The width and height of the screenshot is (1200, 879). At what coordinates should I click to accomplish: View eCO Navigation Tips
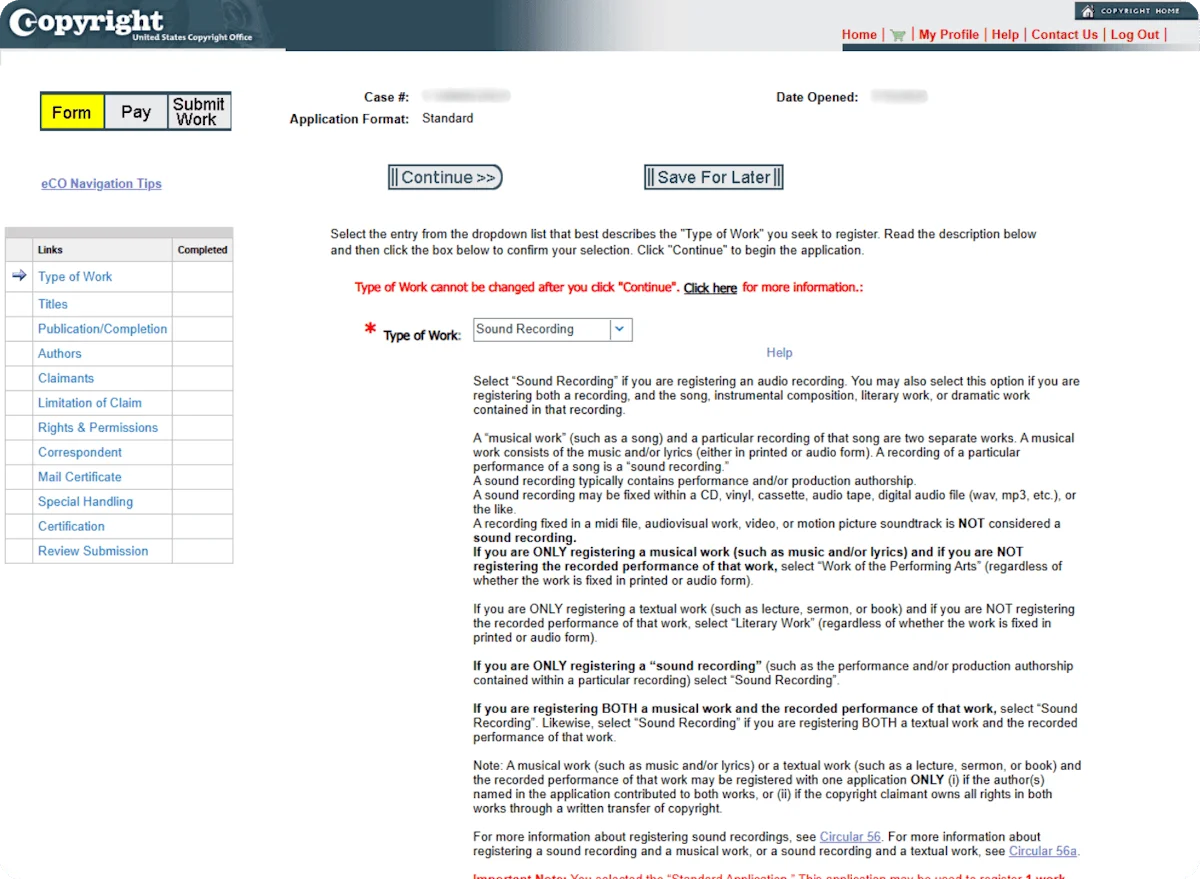point(100,183)
